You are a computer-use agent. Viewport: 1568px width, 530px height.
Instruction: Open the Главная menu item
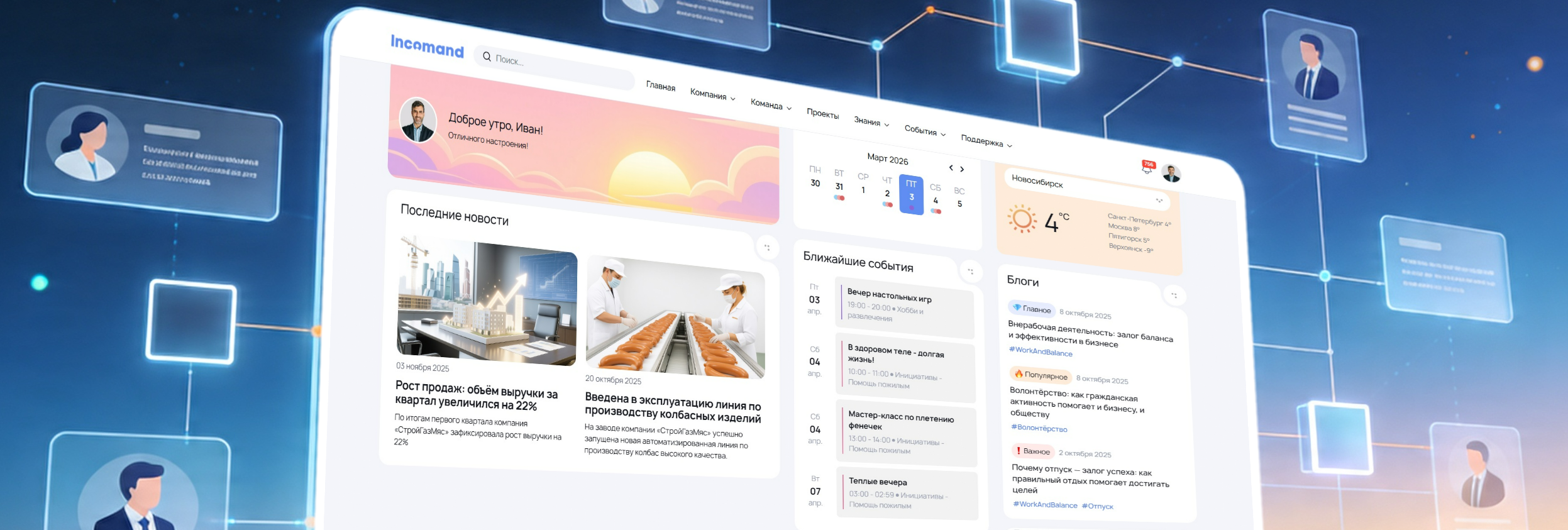click(660, 86)
